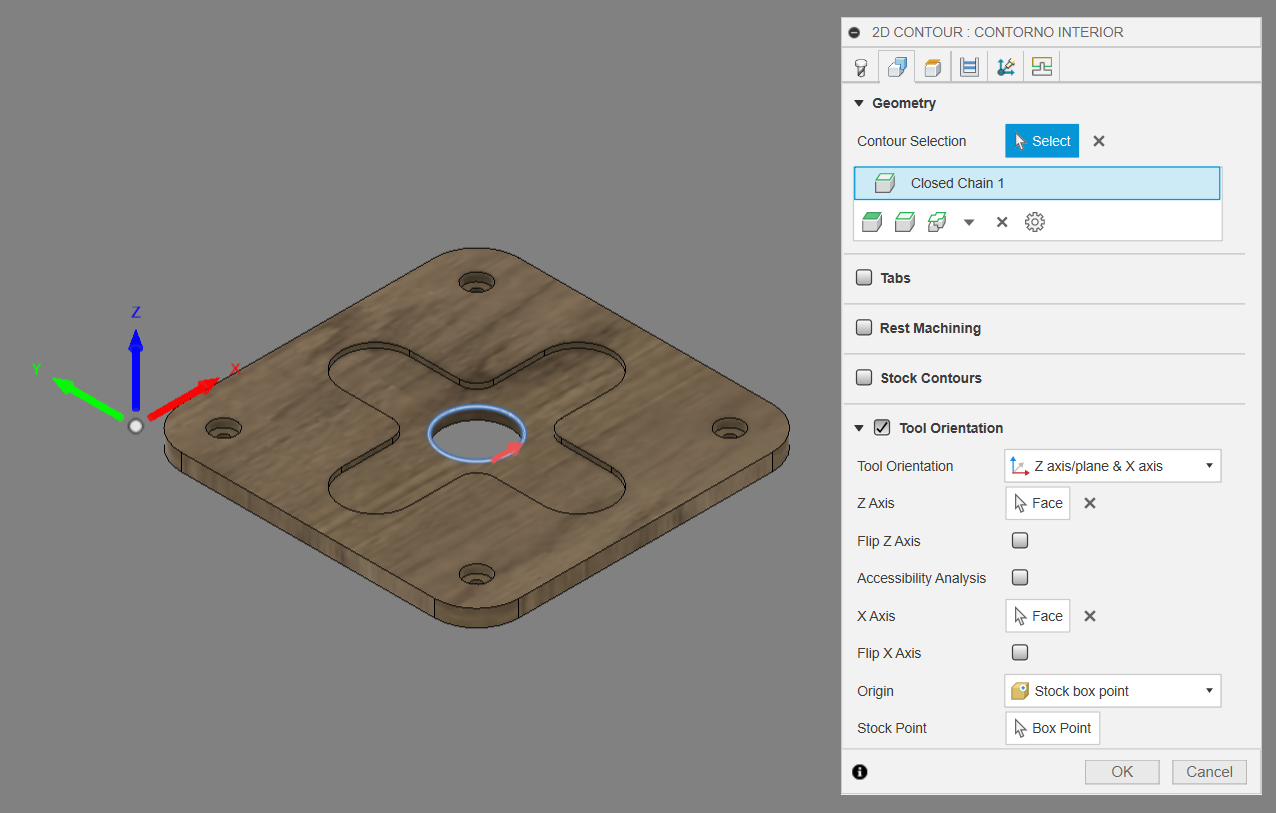Click the Z Axis Face selection button
Image resolution: width=1276 pixels, height=813 pixels.
(x=1037, y=503)
